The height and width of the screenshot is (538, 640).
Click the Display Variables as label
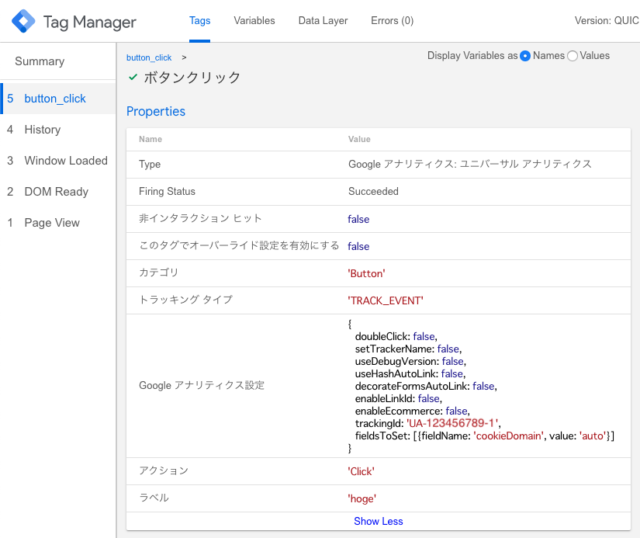pos(472,56)
